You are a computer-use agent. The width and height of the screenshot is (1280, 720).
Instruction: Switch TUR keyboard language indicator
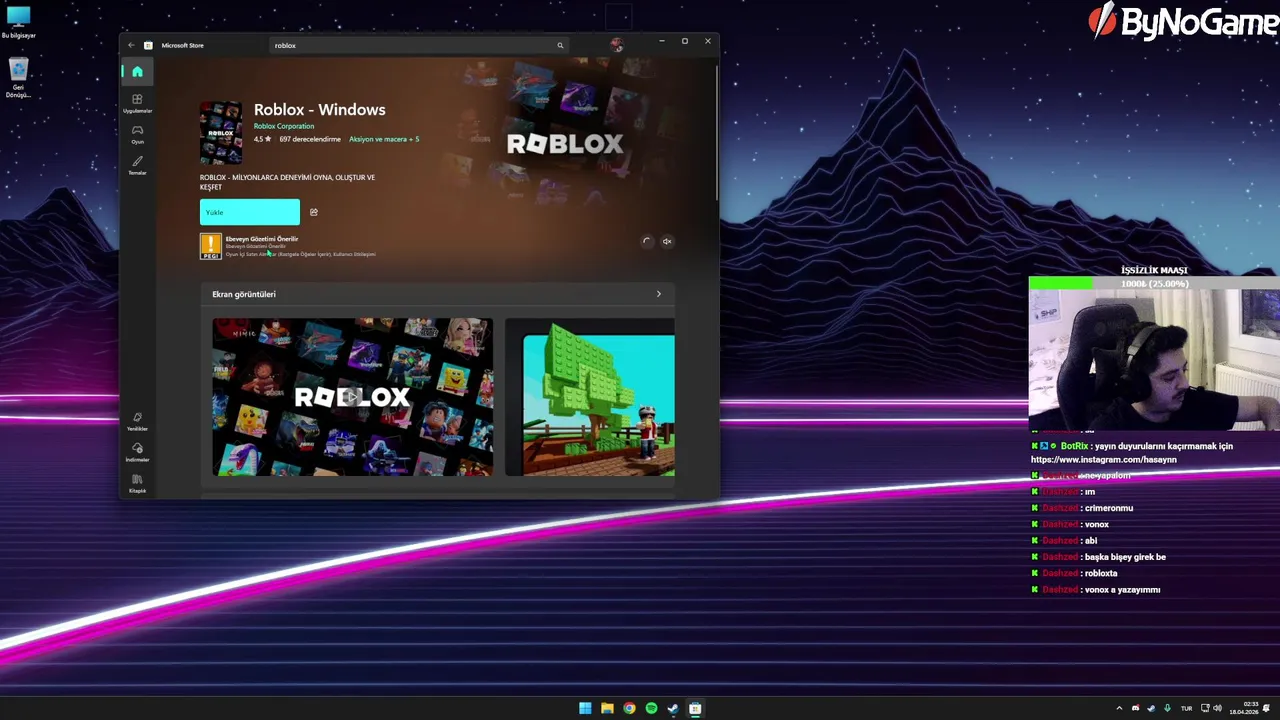pos(1187,708)
